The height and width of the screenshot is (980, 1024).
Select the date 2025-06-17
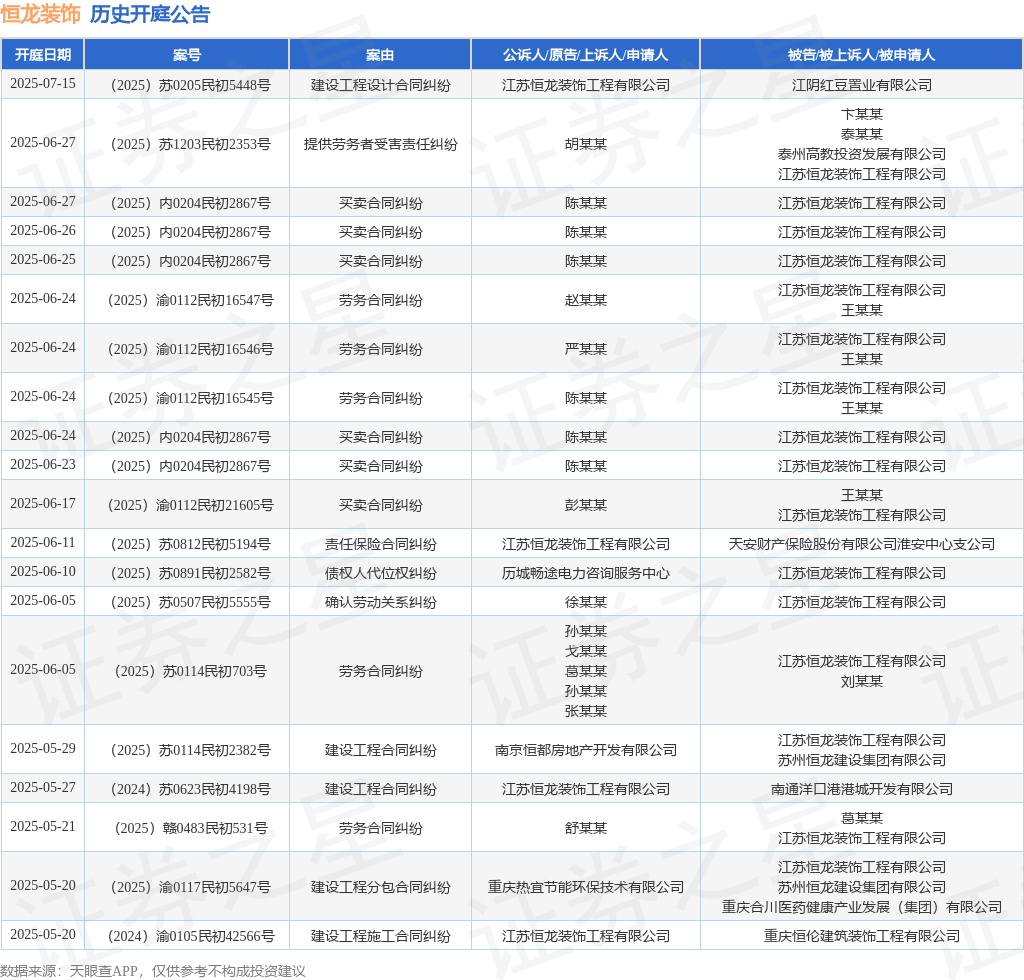[x=43, y=503]
